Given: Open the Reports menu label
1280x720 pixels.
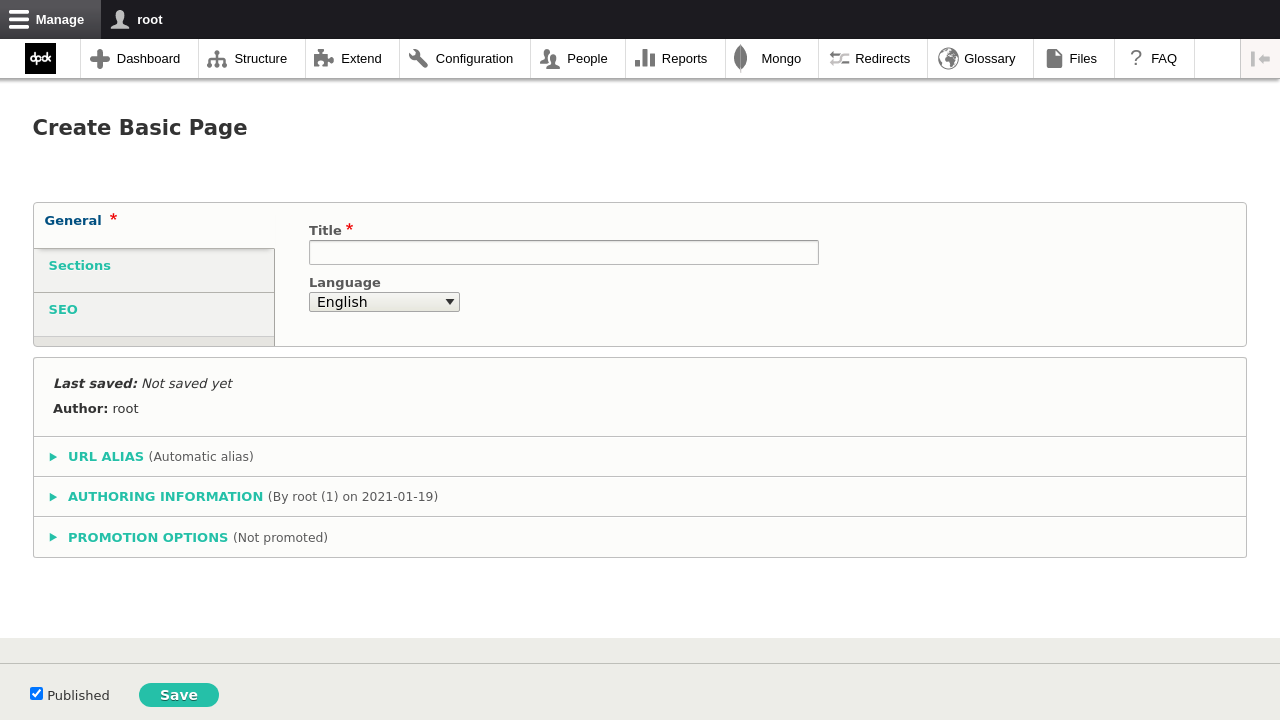Looking at the screenshot, I should (x=684, y=59).
